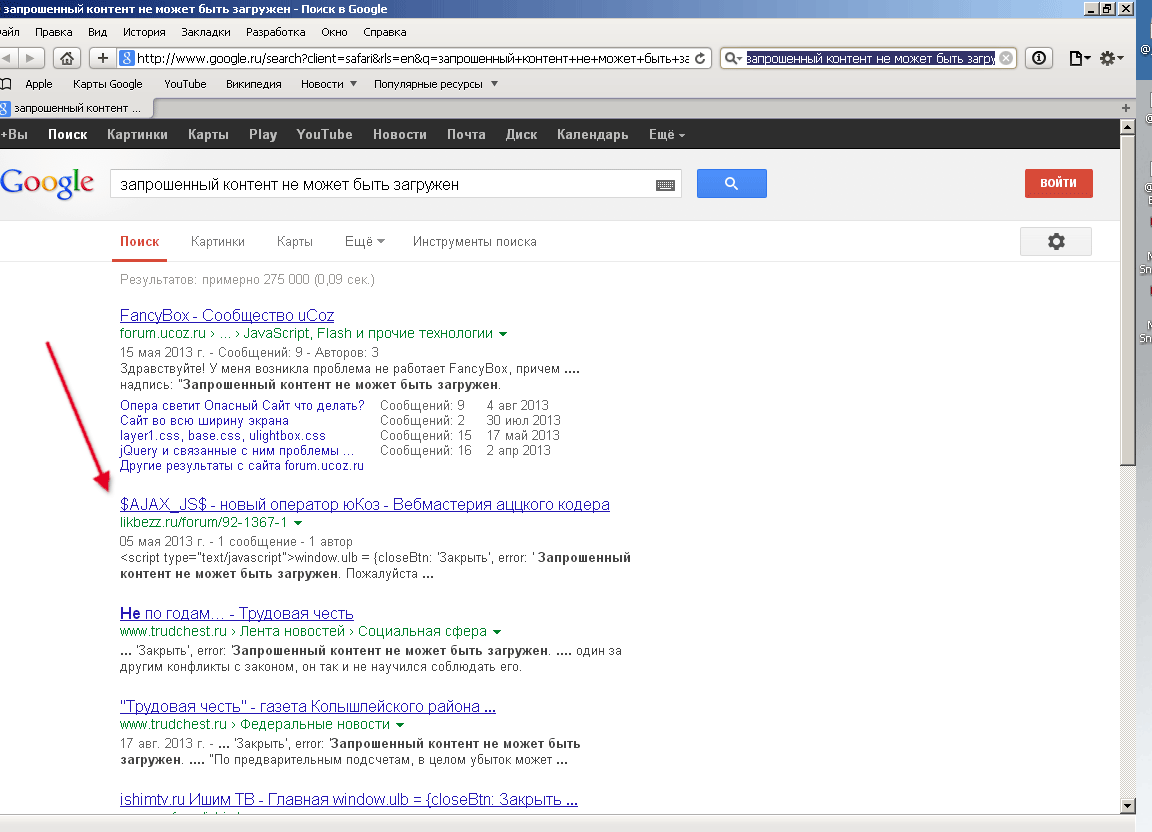
Task: Open Новости in black Google bar
Action: click(399, 135)
